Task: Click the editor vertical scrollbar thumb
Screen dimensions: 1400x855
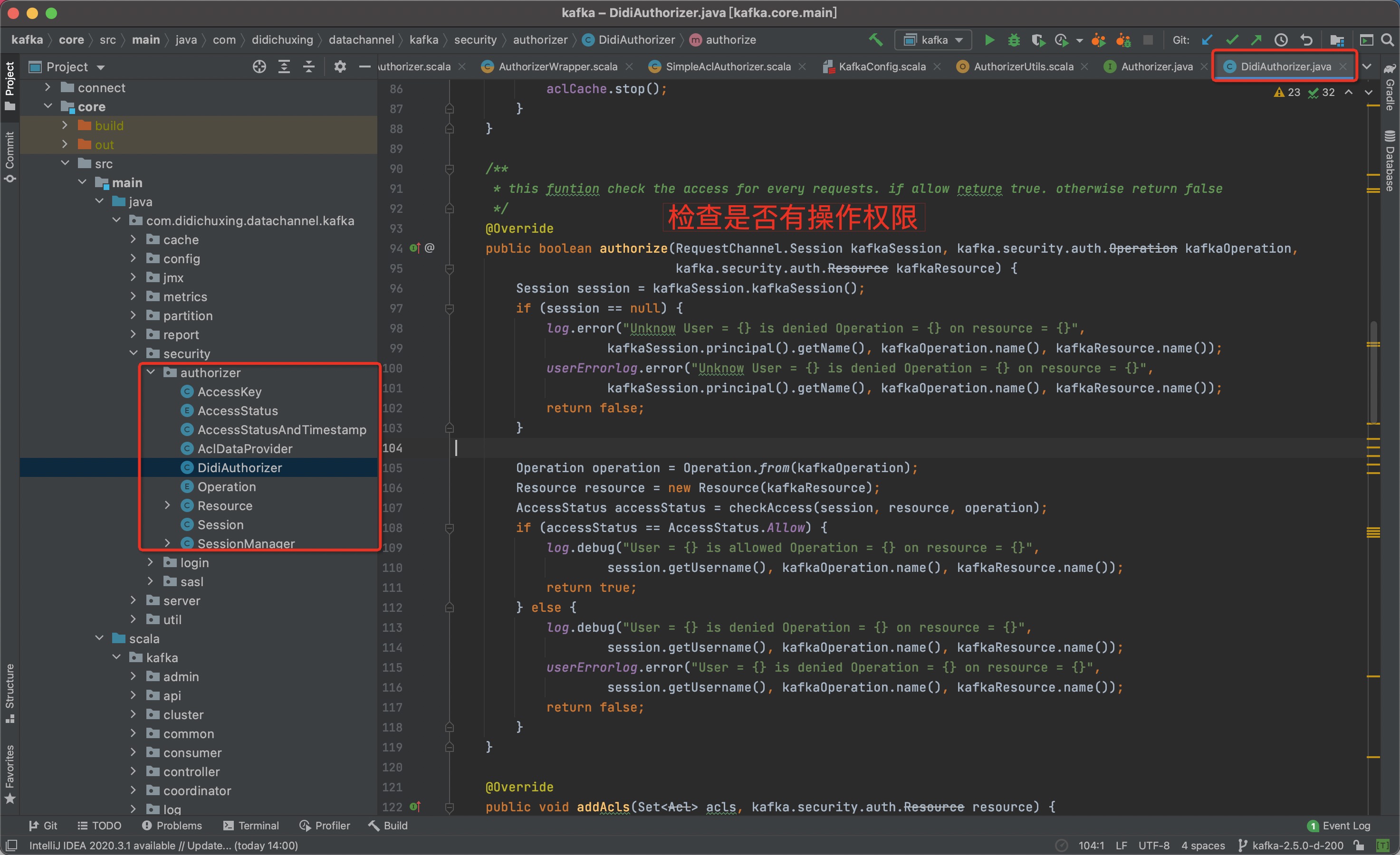Action: pyautogui.click(x=1373, y=372)
